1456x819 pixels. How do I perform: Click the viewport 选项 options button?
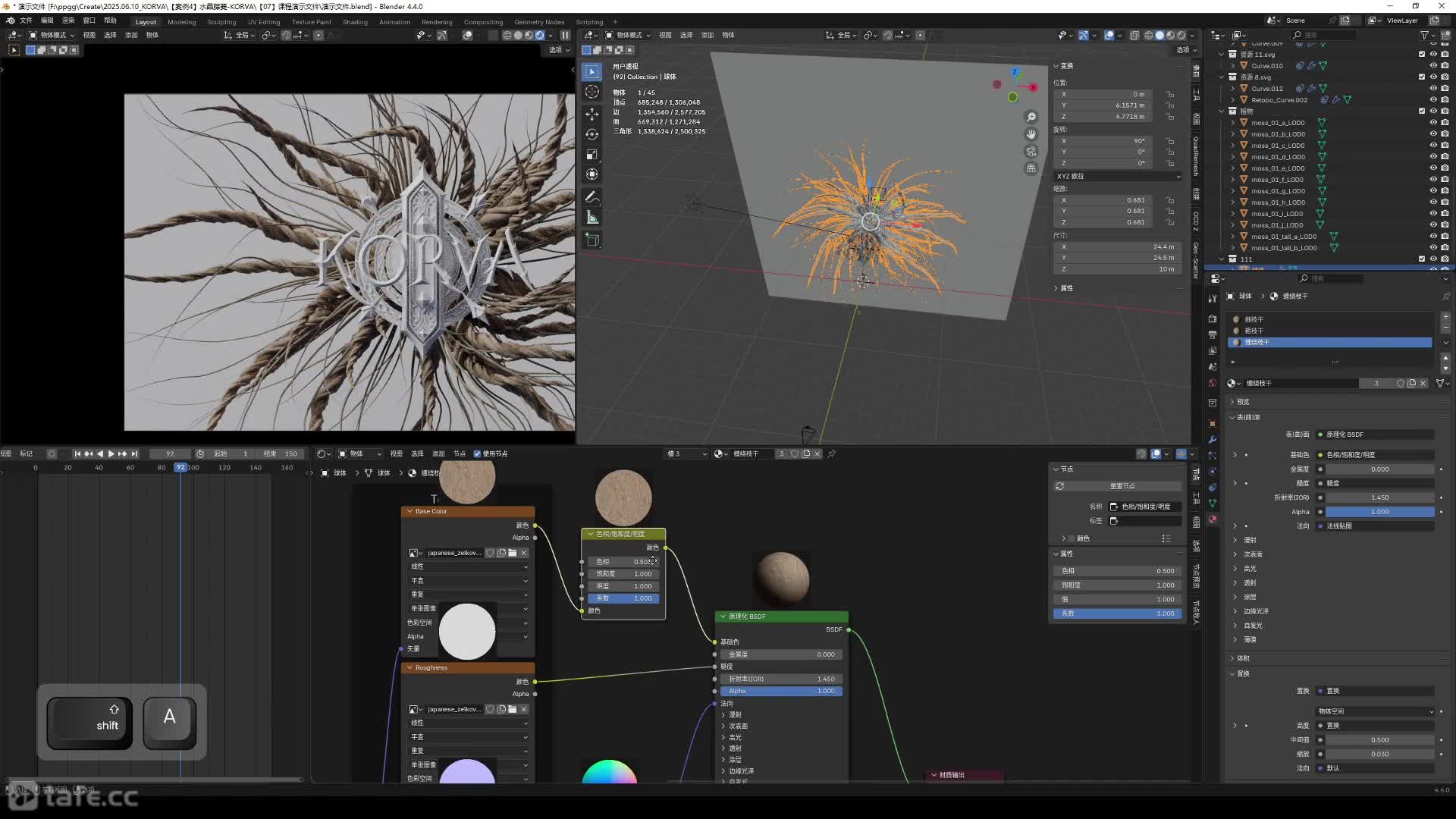(x=1187, y=50)
